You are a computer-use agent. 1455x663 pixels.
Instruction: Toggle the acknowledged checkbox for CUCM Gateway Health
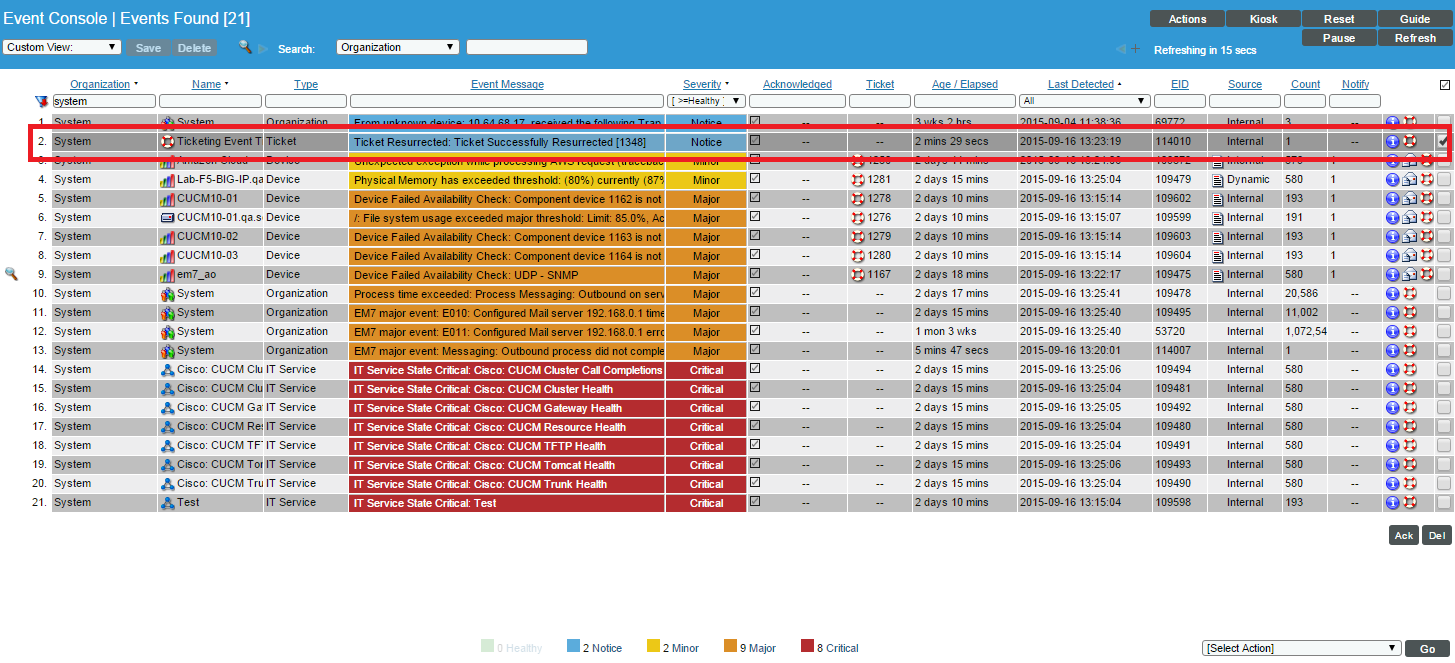click(755, 407)
